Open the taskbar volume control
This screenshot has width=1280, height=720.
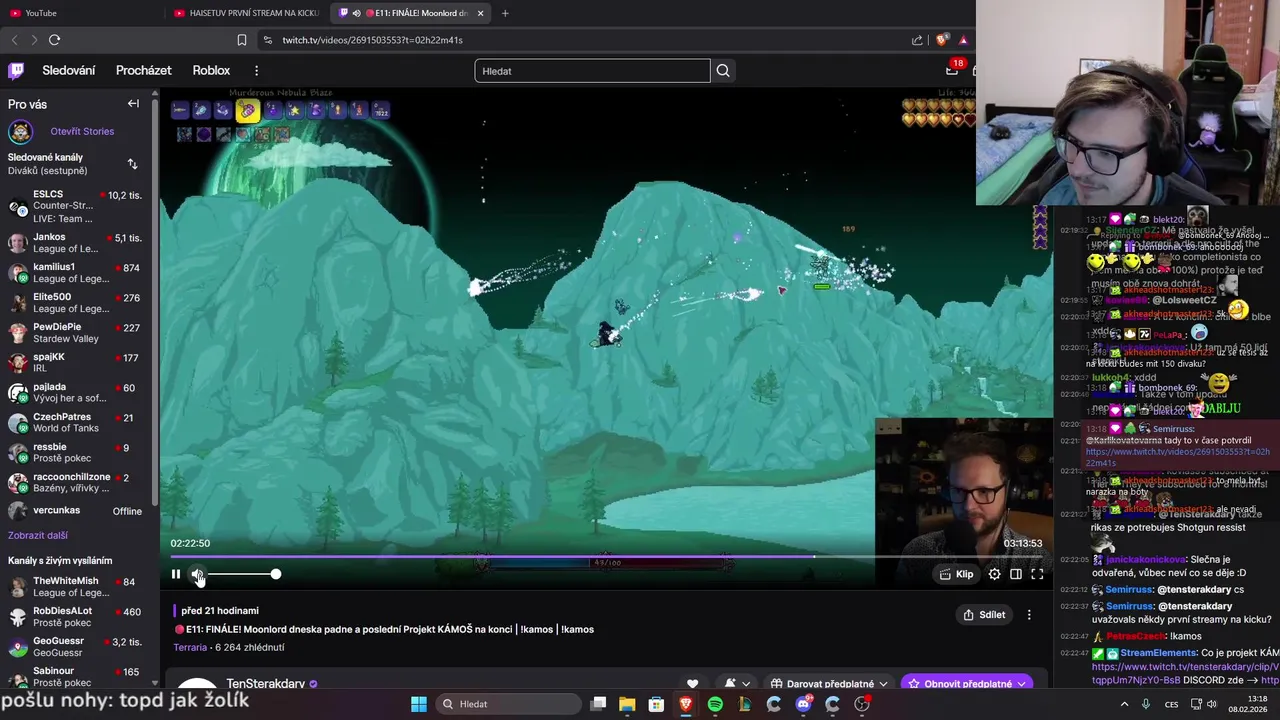point(1211,704)
